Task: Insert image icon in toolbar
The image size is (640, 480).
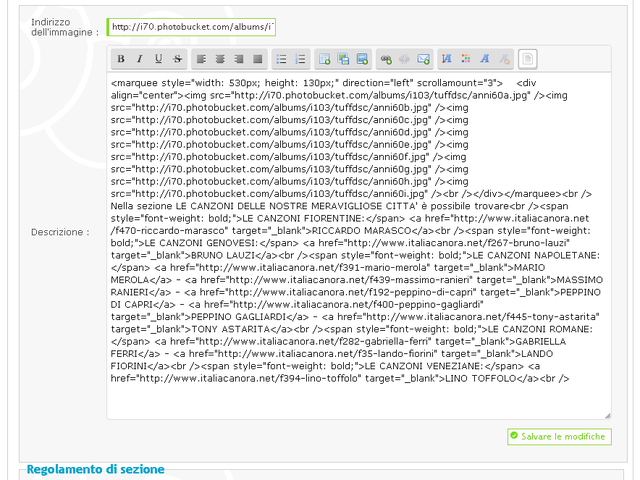Action: click(x=362, y=59)
